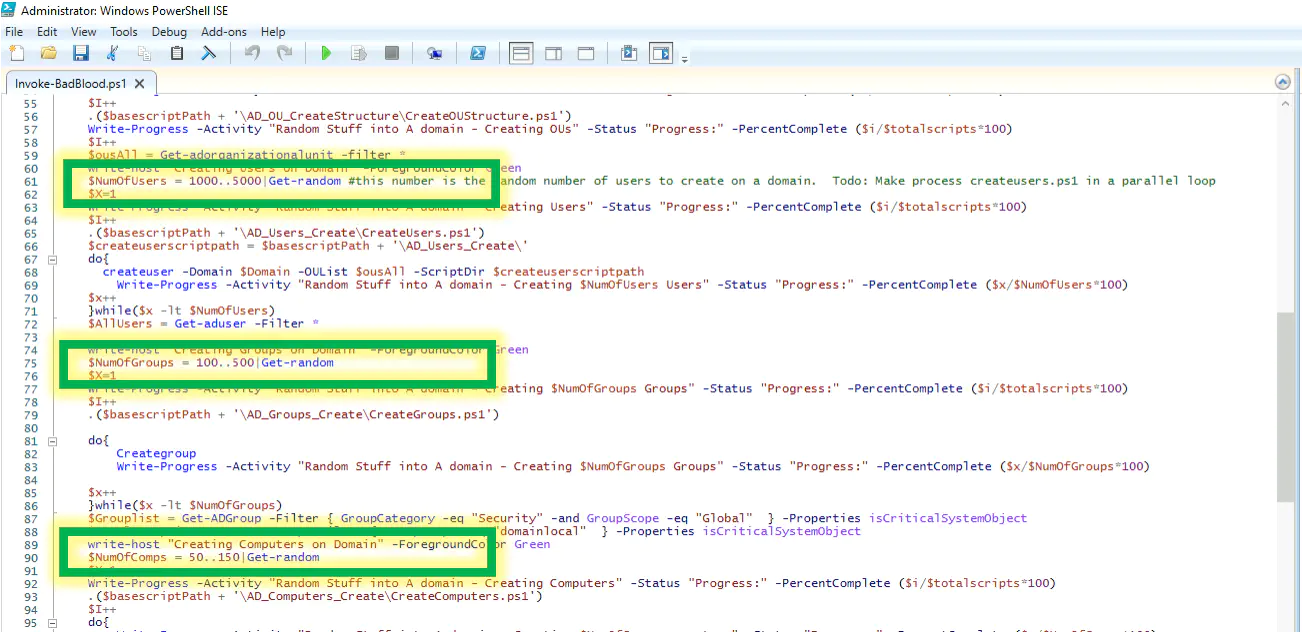This screenshot has height=632, width=1302.
Task: Launch PowerShell.exe from the toolbar
Action: [478, 54]
